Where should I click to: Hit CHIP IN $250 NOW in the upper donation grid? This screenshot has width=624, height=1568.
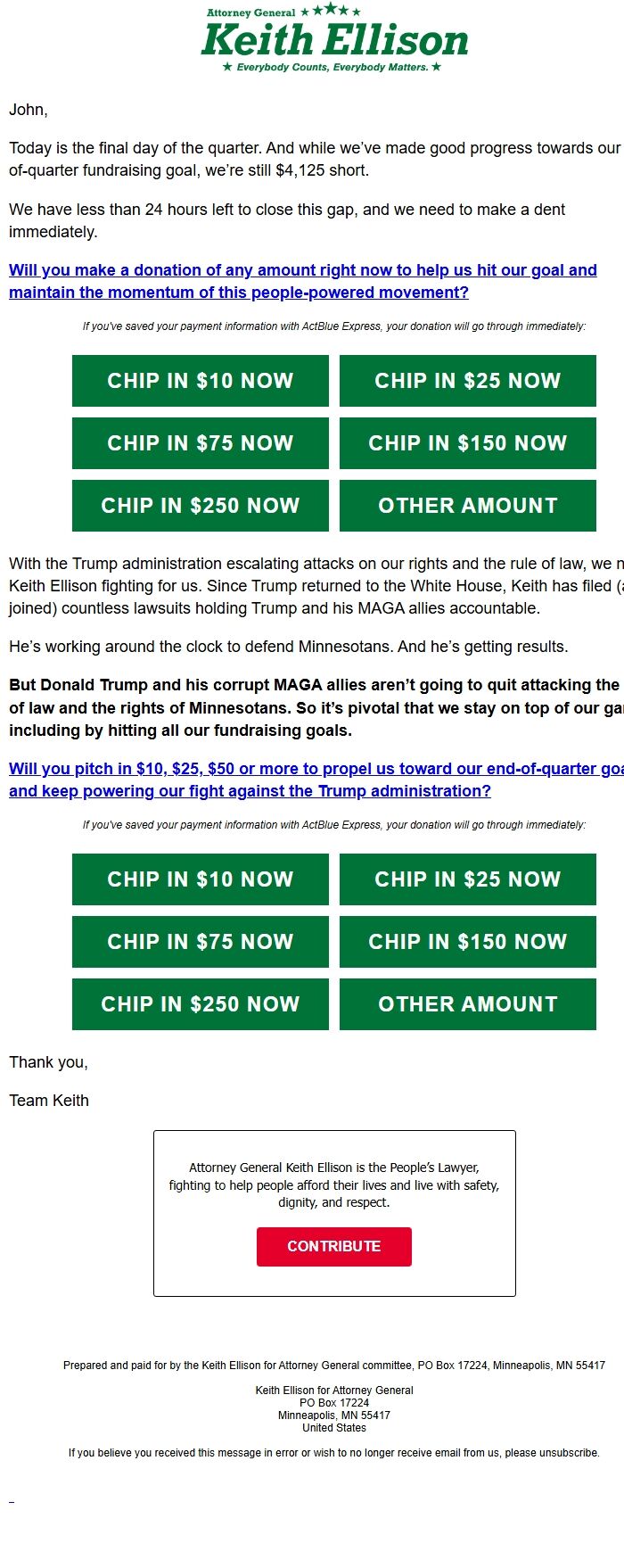pyautogui.click(x=201, y=506)
